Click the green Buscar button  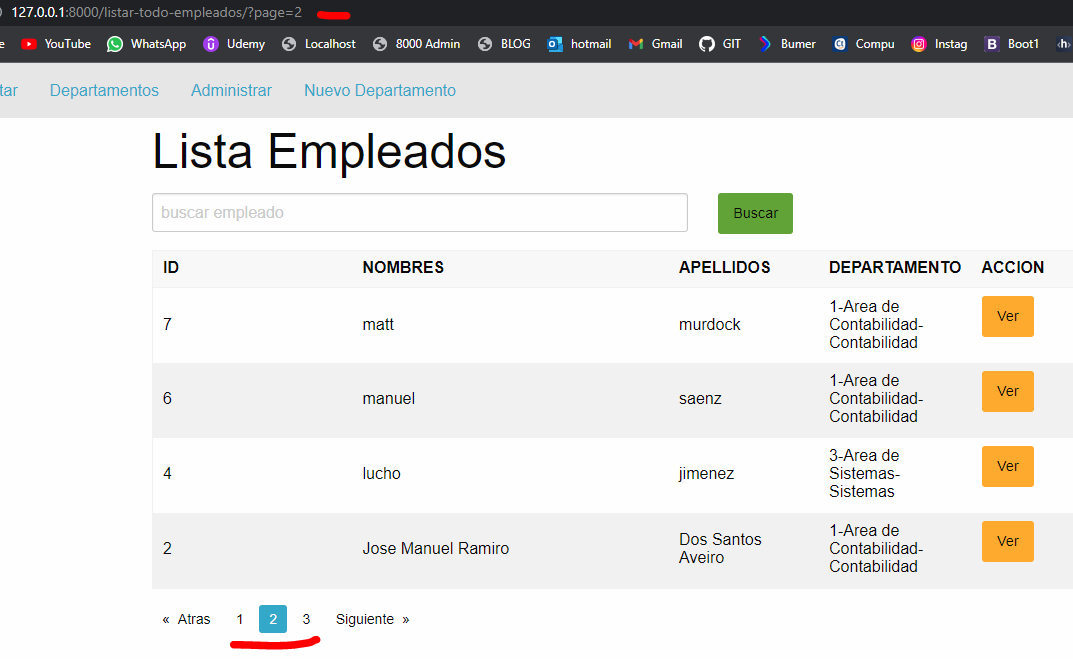tap(755, 213)
